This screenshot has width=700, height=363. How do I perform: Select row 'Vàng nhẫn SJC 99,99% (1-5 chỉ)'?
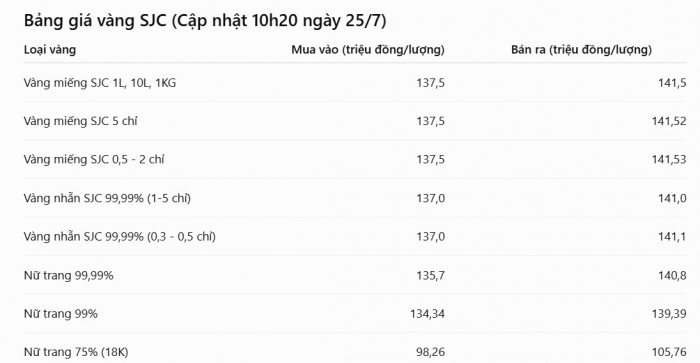pyautogui.click(x=355, y=198)
